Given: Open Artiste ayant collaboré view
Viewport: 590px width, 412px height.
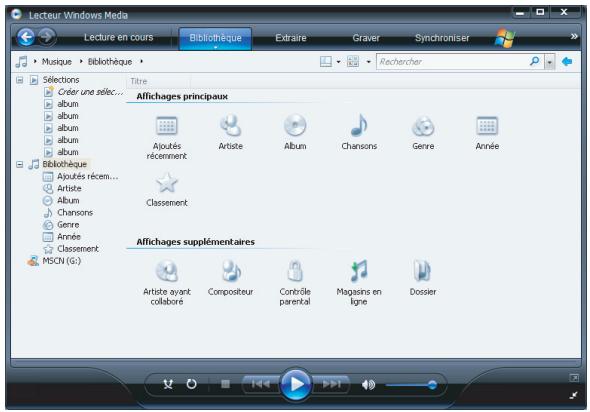Looking at the screenshot, I should coord(166,271).
